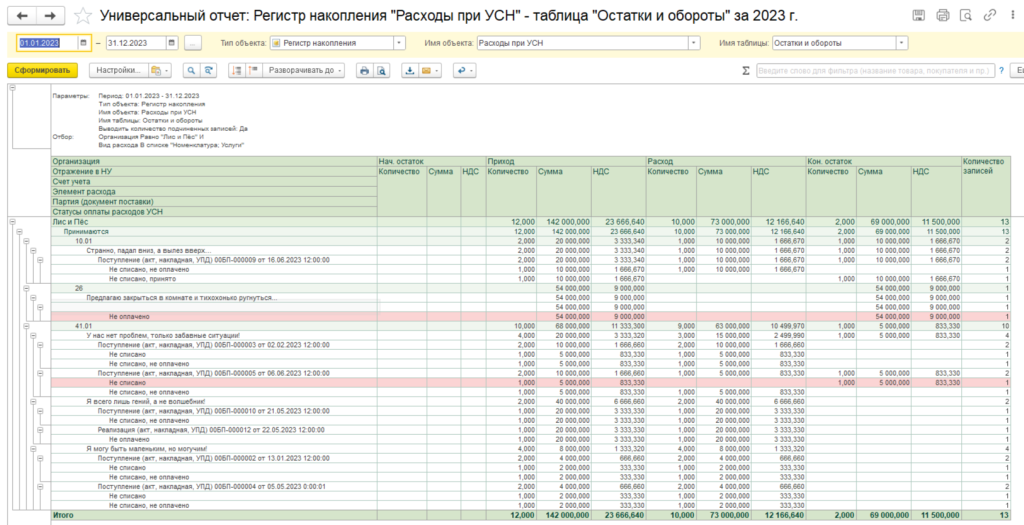Open the Тип объекта dropdown

click(399, 43)
